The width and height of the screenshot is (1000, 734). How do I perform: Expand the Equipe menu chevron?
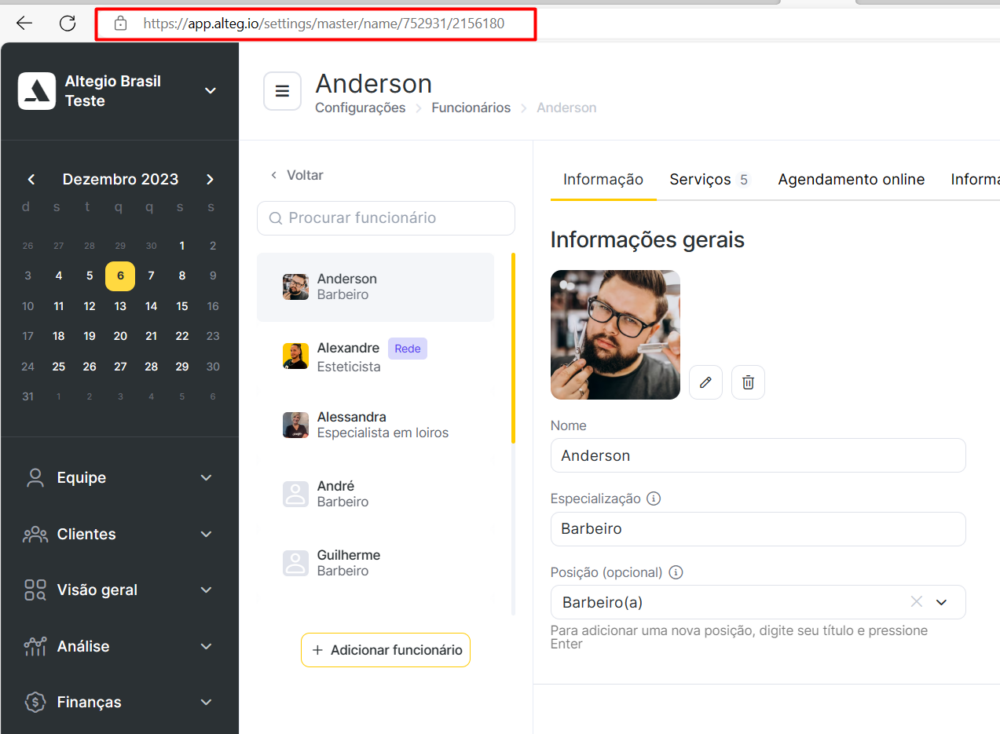pyautogui.click(x=206, y=478)
